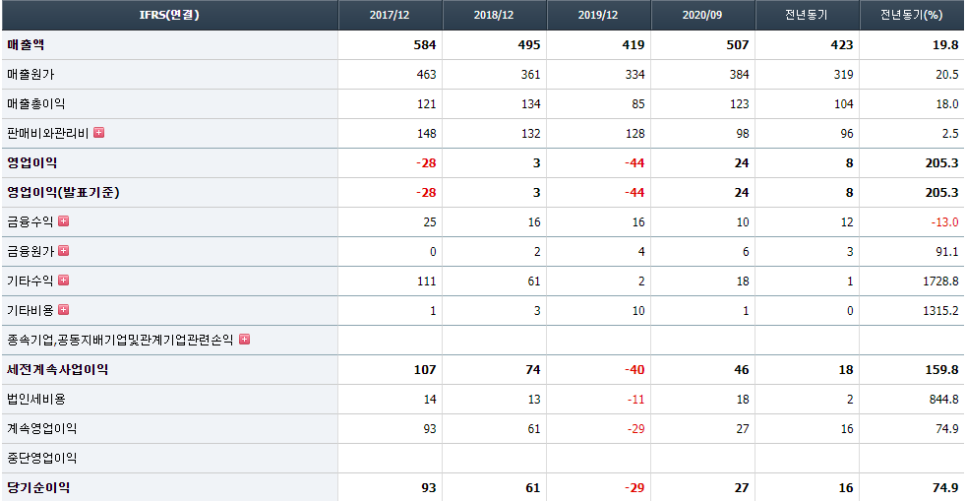Click the 세전계속사업이익 value 107
Image resolution: width=966 pixels, height=501 pixels.
pos(425,370)
